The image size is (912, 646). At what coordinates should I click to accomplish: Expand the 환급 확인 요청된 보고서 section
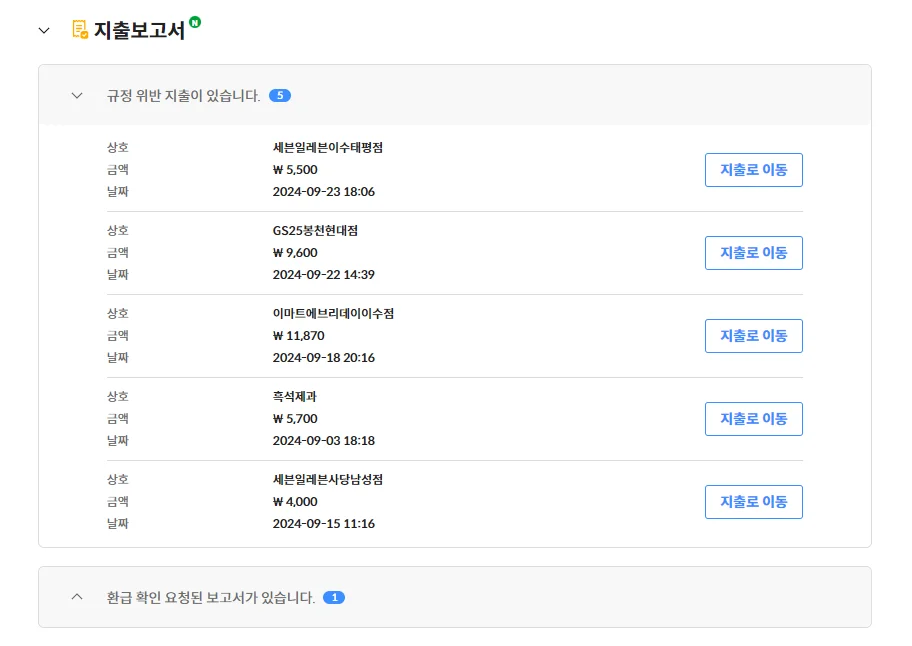77,596
